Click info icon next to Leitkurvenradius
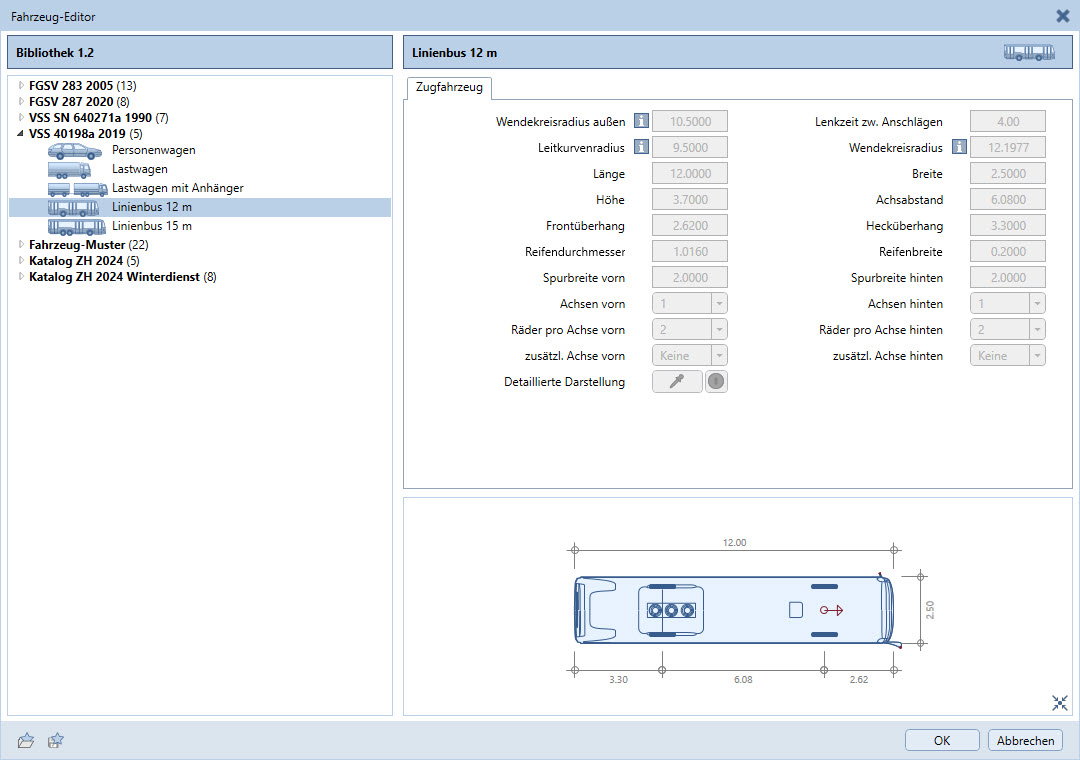 [641, 148]
